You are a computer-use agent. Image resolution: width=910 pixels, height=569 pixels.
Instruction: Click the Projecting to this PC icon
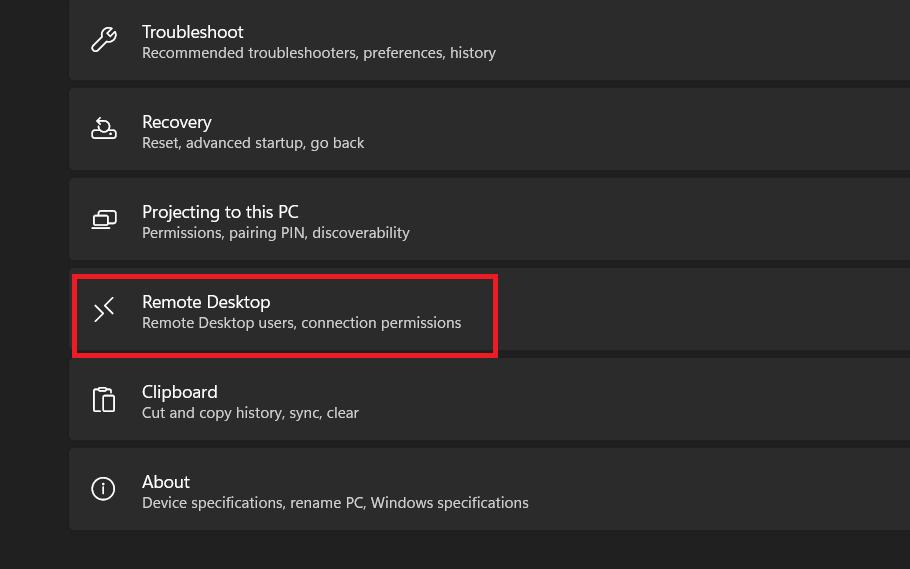tap(104, 220)
